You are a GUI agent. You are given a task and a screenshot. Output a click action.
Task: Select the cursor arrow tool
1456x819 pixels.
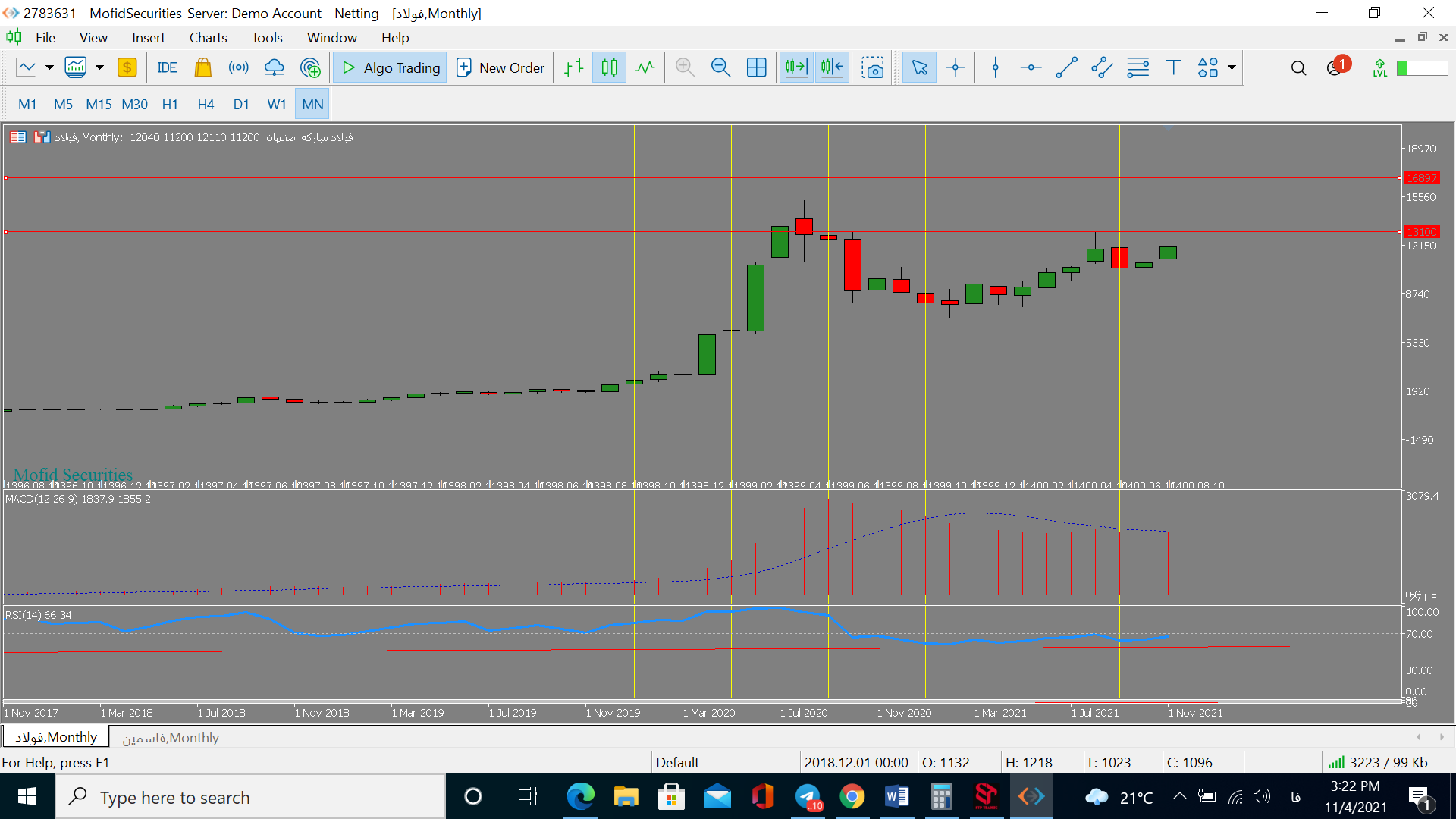click(x=919, y=67)
